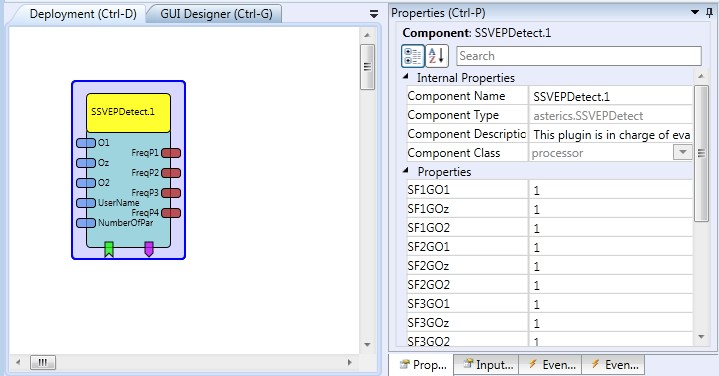
Task: Click the Component Description value field
Action: 611,134
